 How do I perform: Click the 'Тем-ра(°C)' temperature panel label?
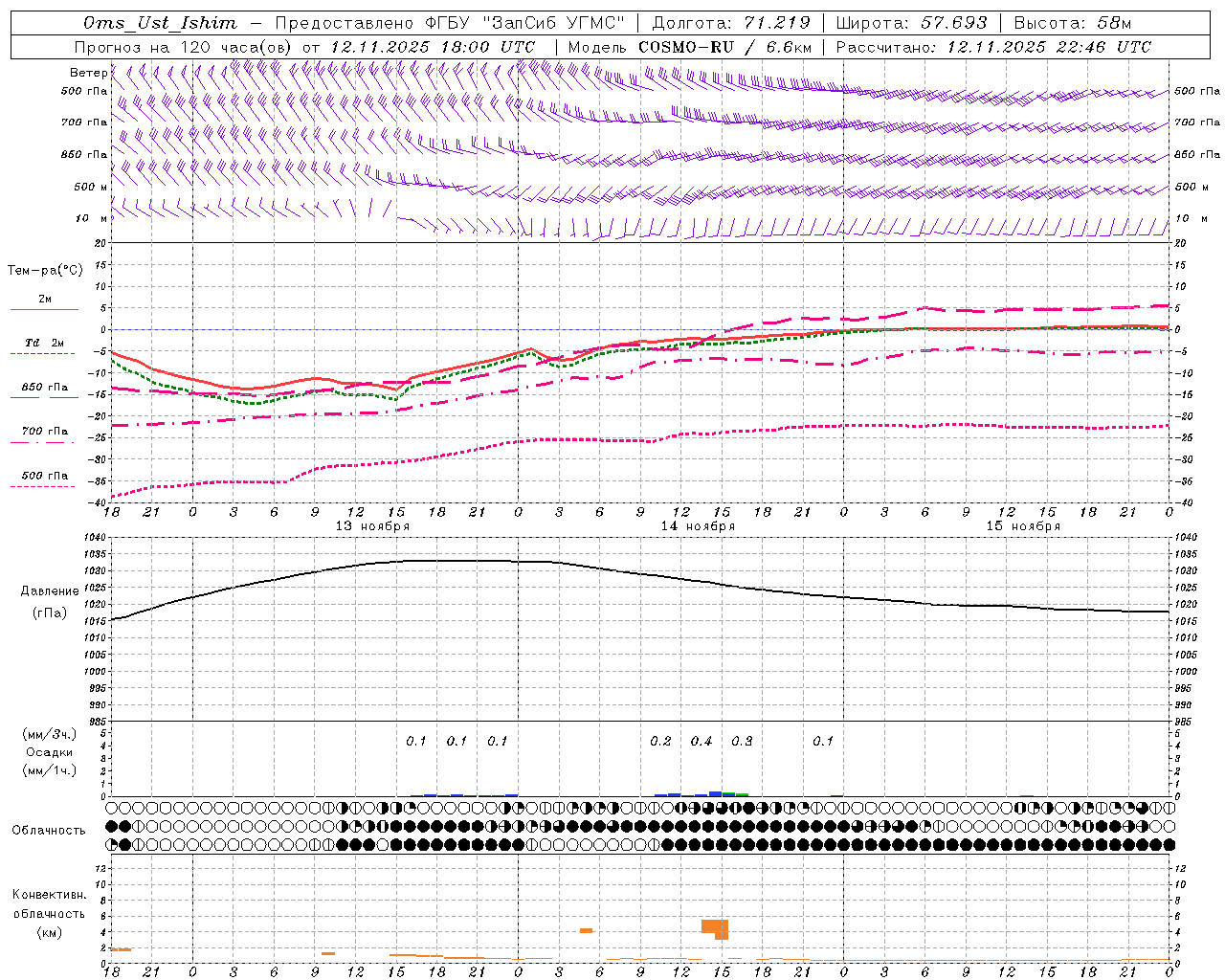45,270
